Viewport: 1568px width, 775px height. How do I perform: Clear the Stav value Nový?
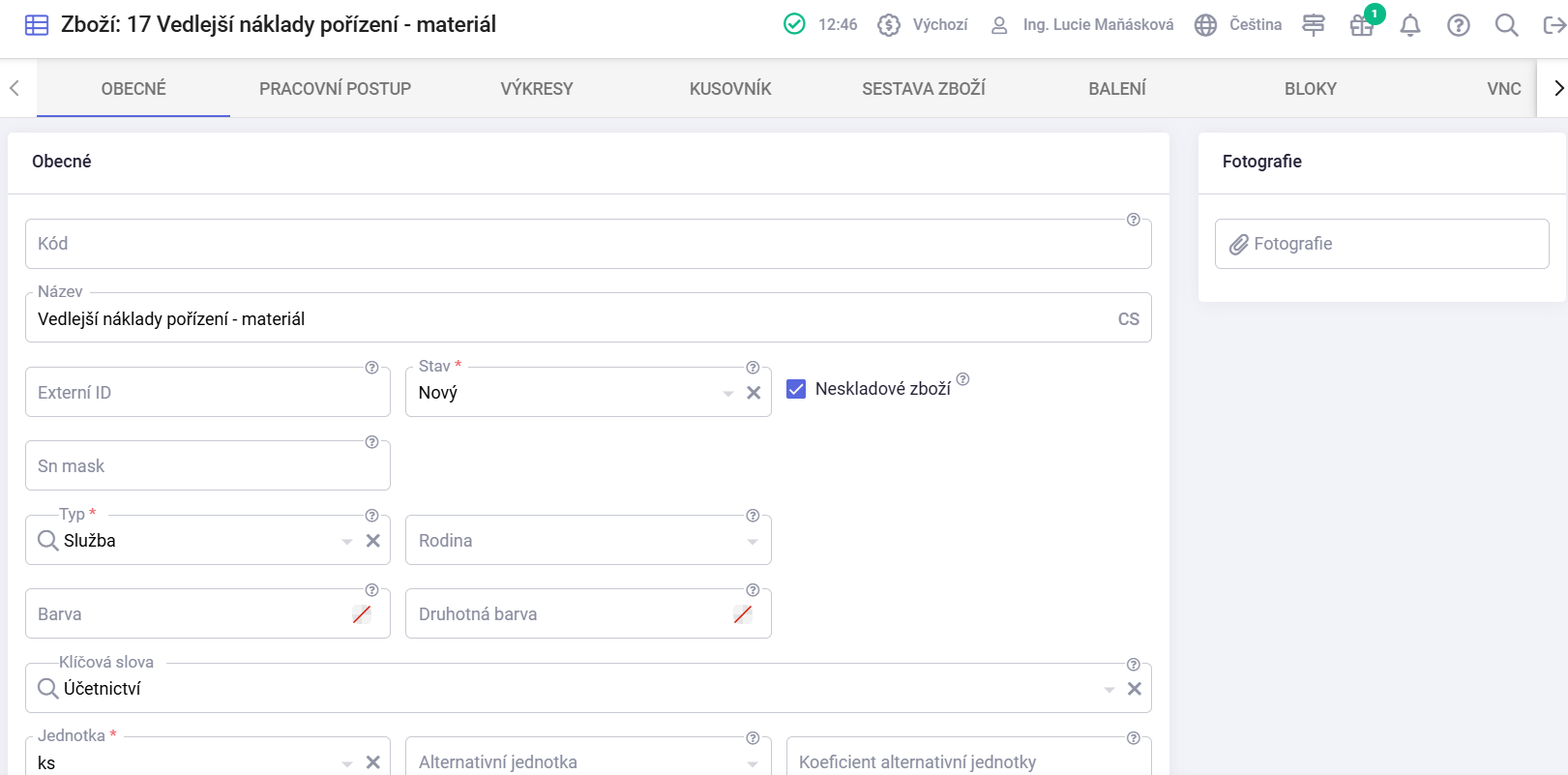pyautogui.click(x=754, y=393)
